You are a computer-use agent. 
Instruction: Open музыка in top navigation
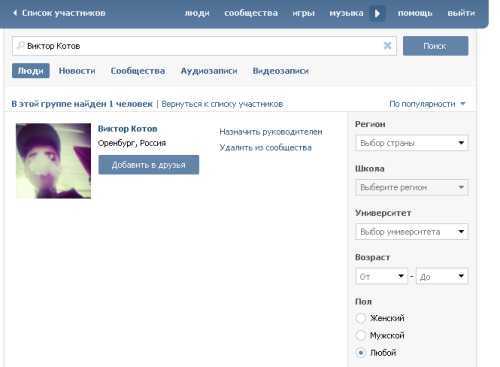346,13
